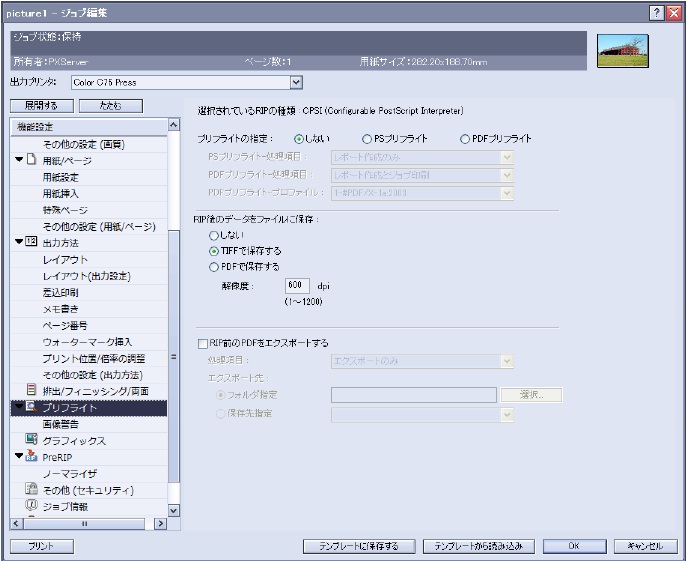Collapse the PreRIP tree section
687x561 pixels.
[x=18, y=457]
